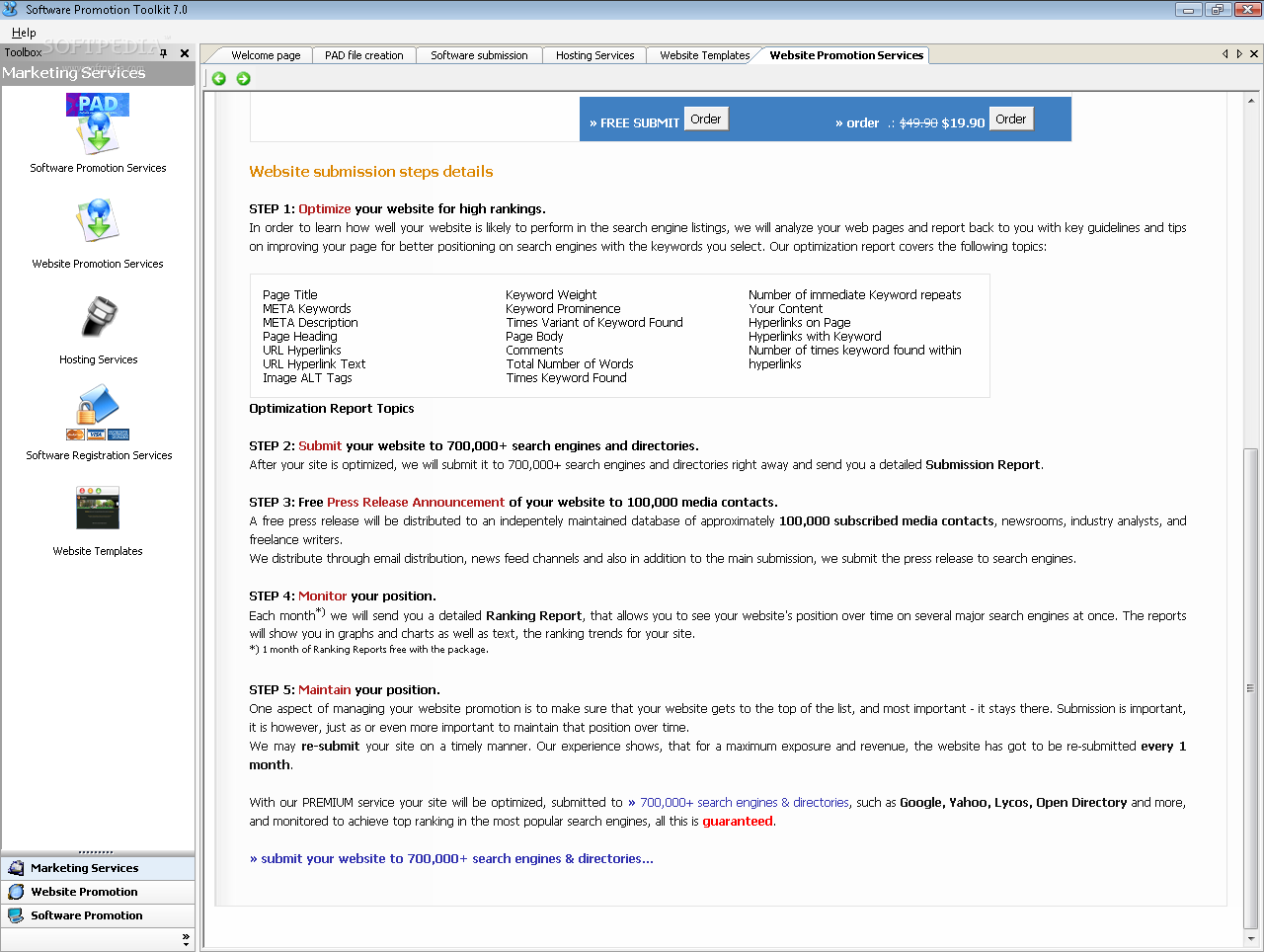Image resolution: width=1264 pixels, height=952 pixels.
Task: Close the current document tab
Action: click(x=1254, y=54)
